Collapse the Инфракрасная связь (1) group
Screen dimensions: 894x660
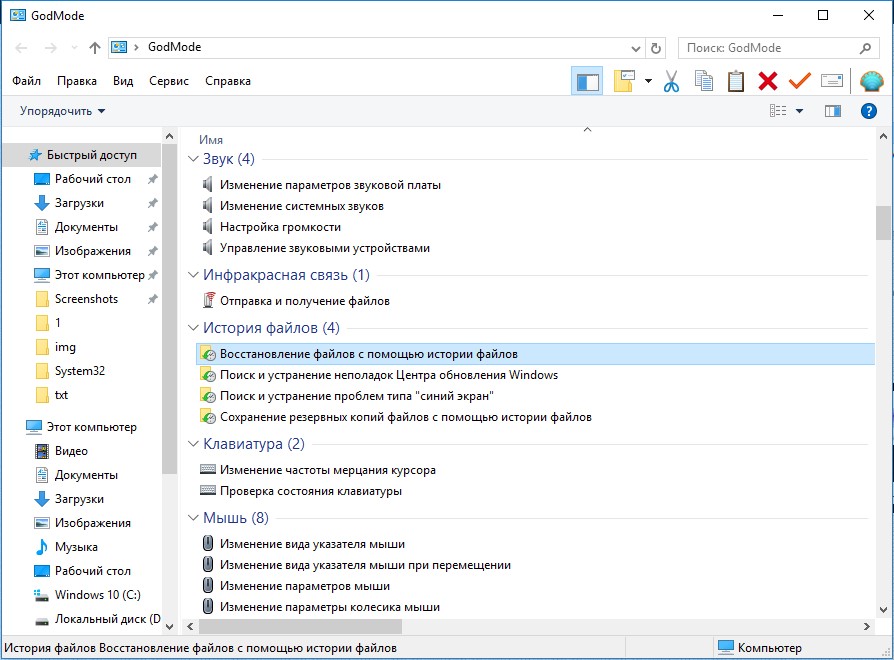point(193,275)
